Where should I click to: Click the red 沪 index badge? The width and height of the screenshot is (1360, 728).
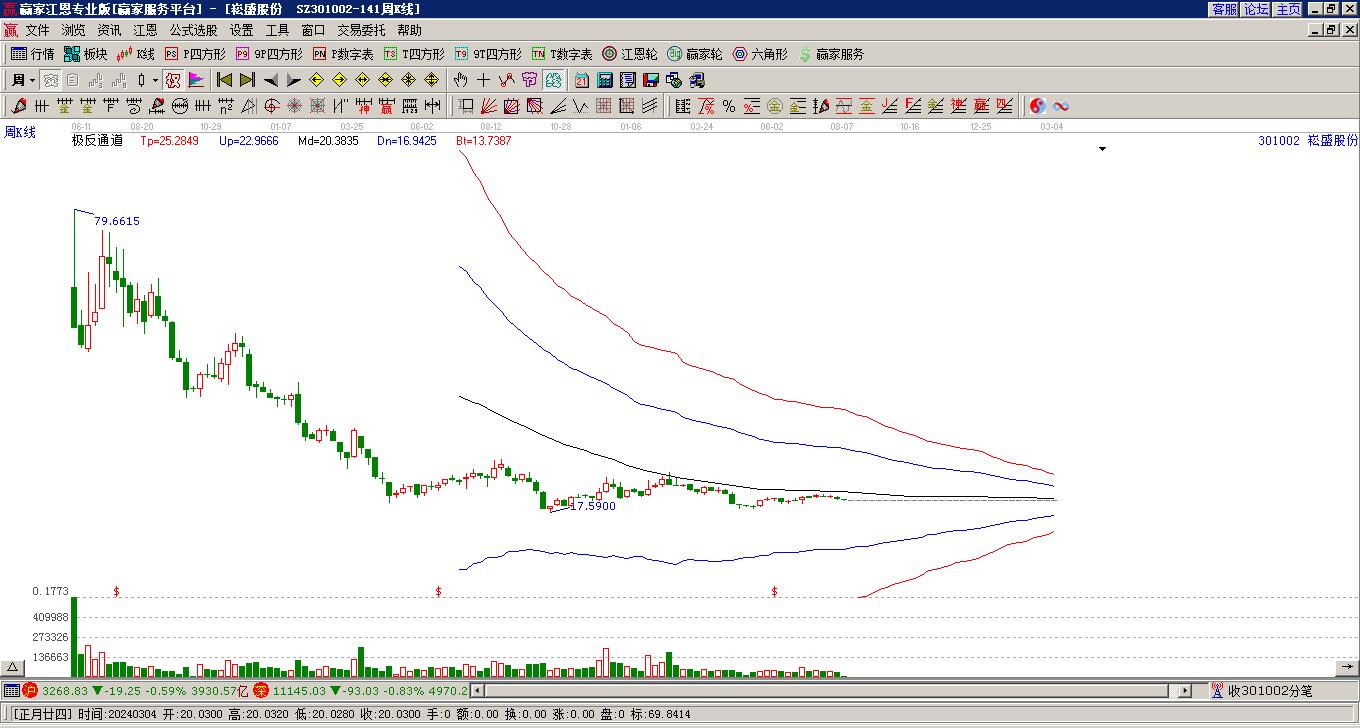pos(29,690)
